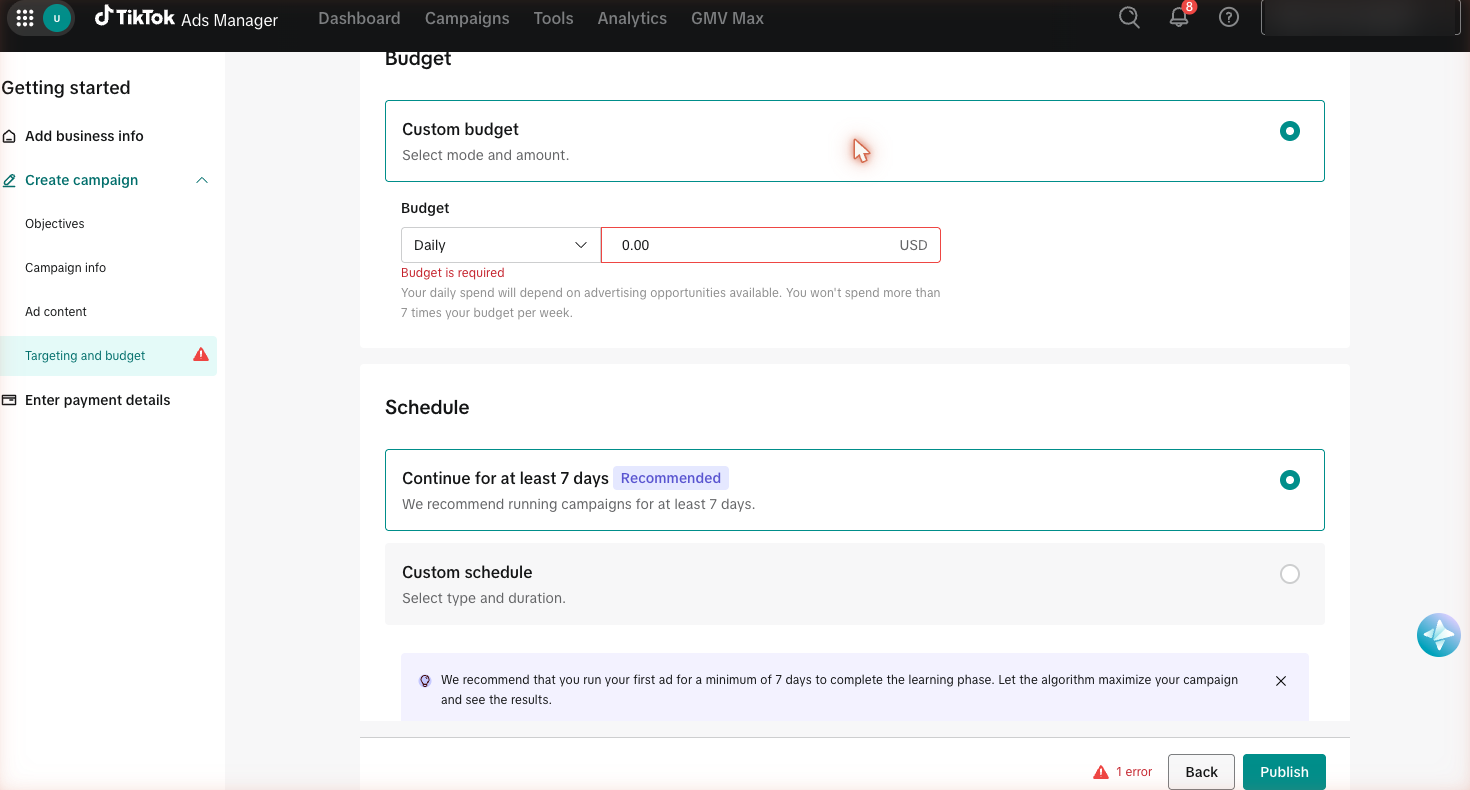Open Add business info section
Image resolution: width=1470 pixels, height=790 pixels.
(x=84, y=136)
